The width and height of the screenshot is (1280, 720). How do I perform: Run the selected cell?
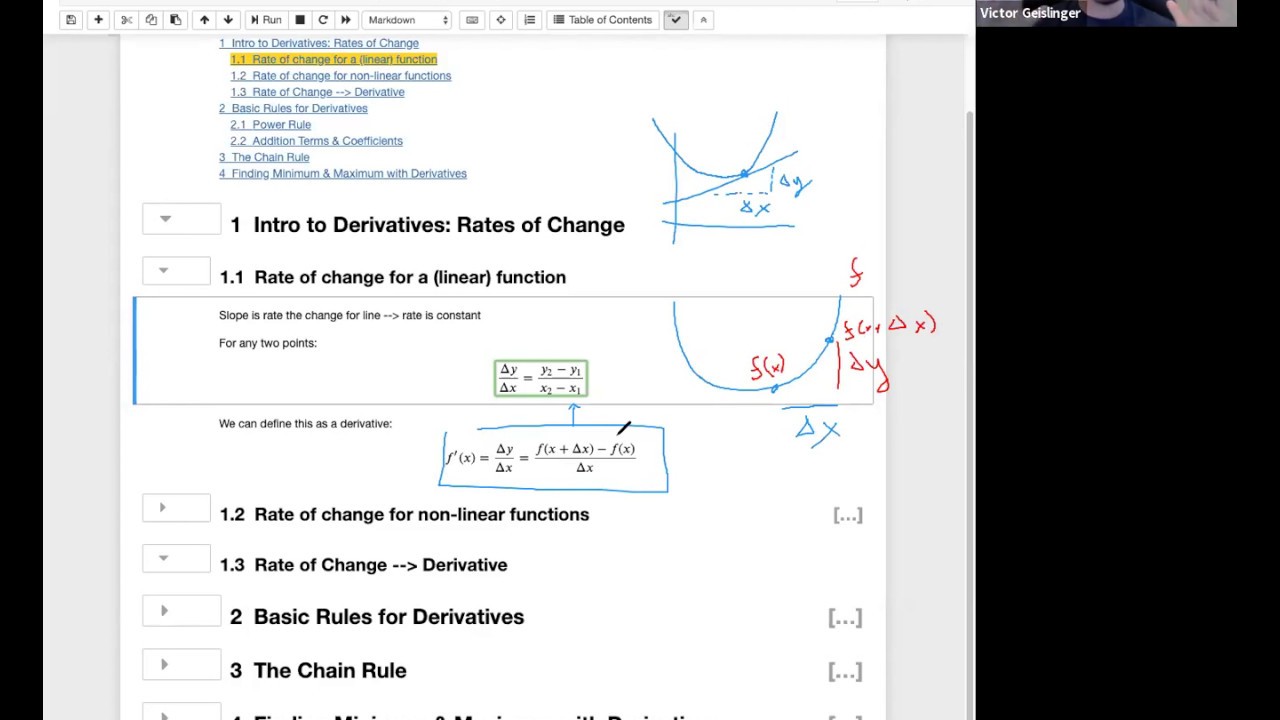pos(266,20)
